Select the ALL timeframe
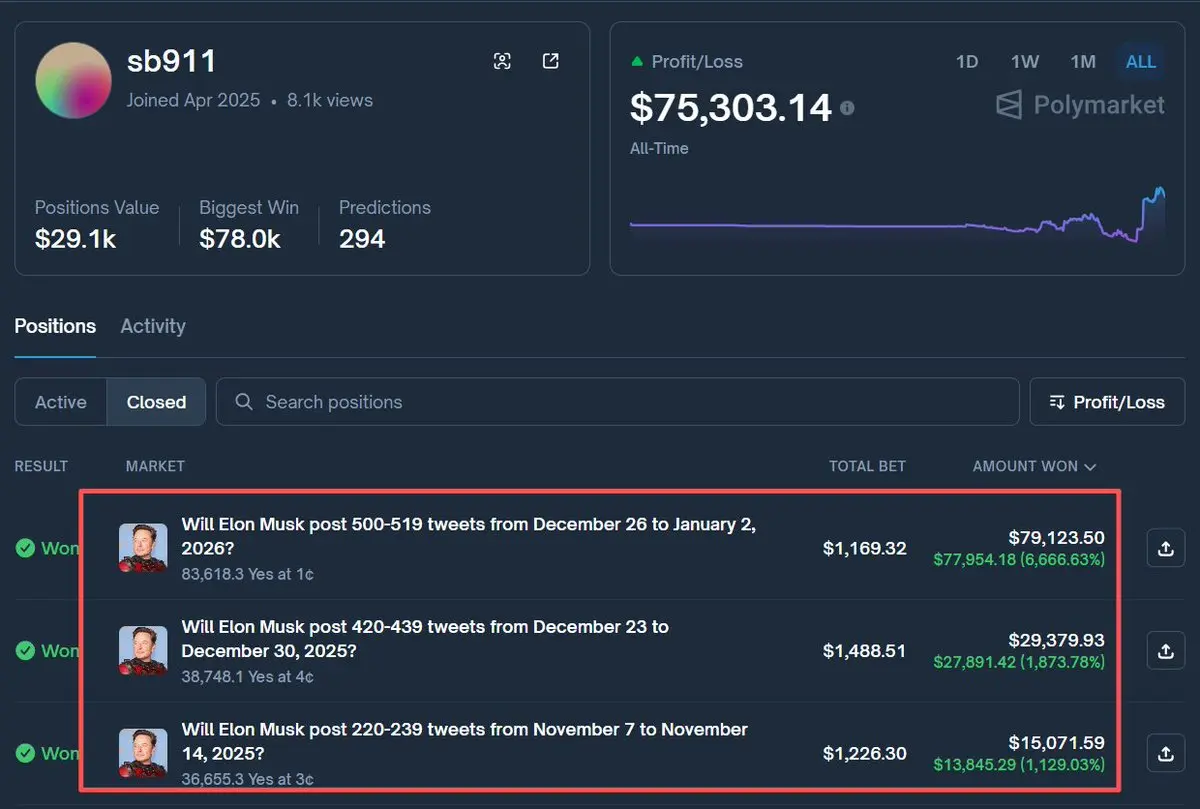The width and height of the screenshot is (1200, 809). tap(1141, 62)
